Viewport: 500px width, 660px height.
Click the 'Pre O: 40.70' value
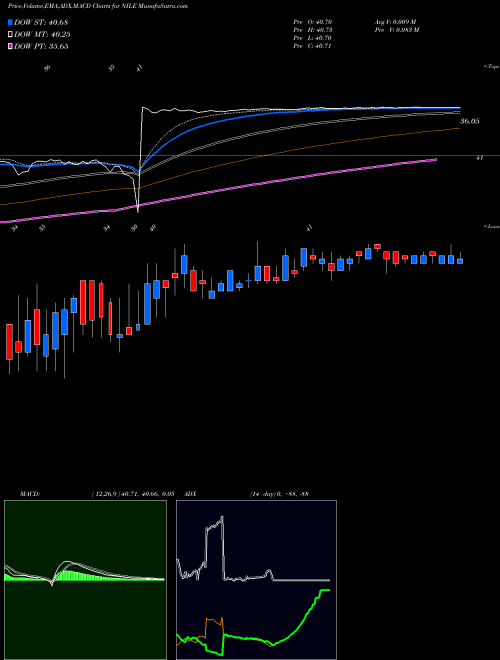313,22
